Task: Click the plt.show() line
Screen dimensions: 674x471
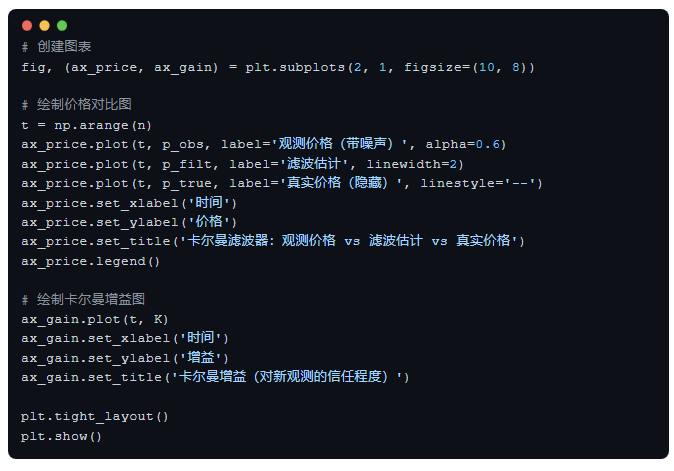Action: [62, 436]
